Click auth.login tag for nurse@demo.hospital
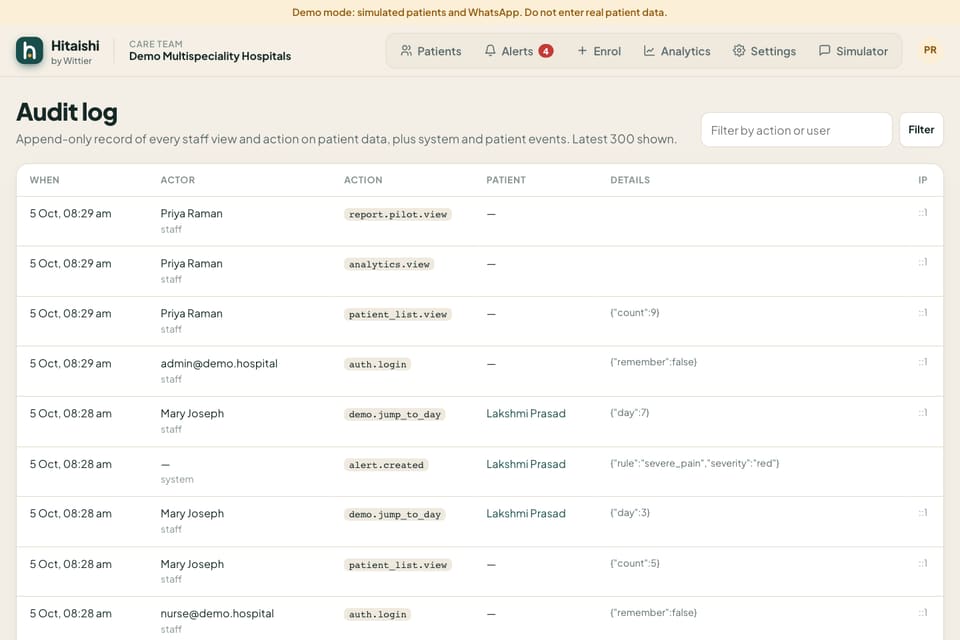The height and width of the screenshot is (640, 960). click(378, 614)
